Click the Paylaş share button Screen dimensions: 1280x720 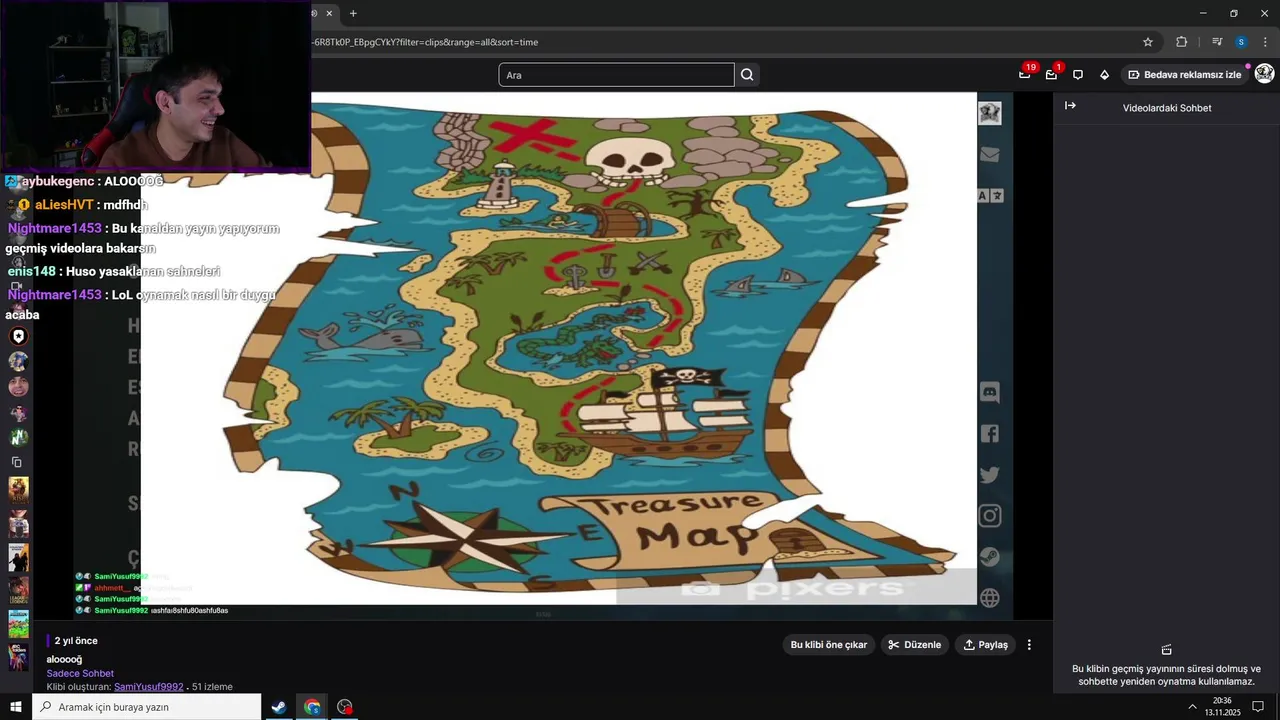coord(985,645)
